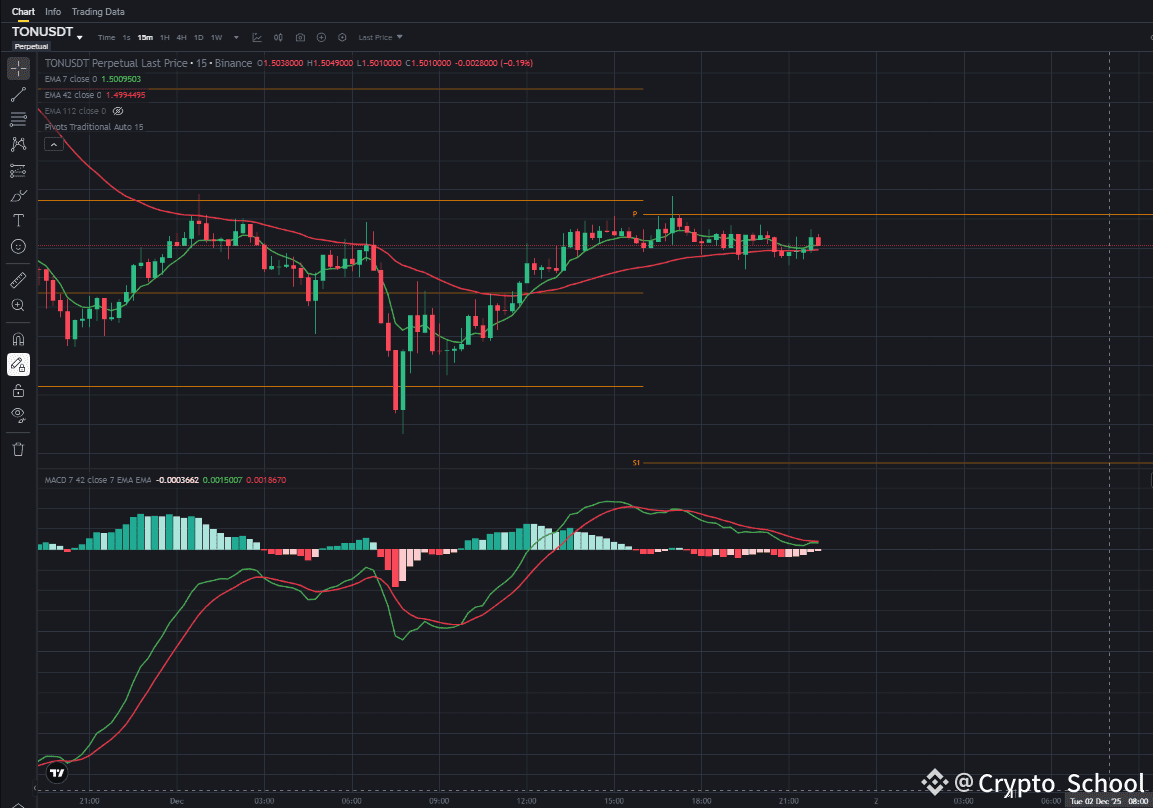
Task: Switch to the 1D interval
Action: coord(198,36)
